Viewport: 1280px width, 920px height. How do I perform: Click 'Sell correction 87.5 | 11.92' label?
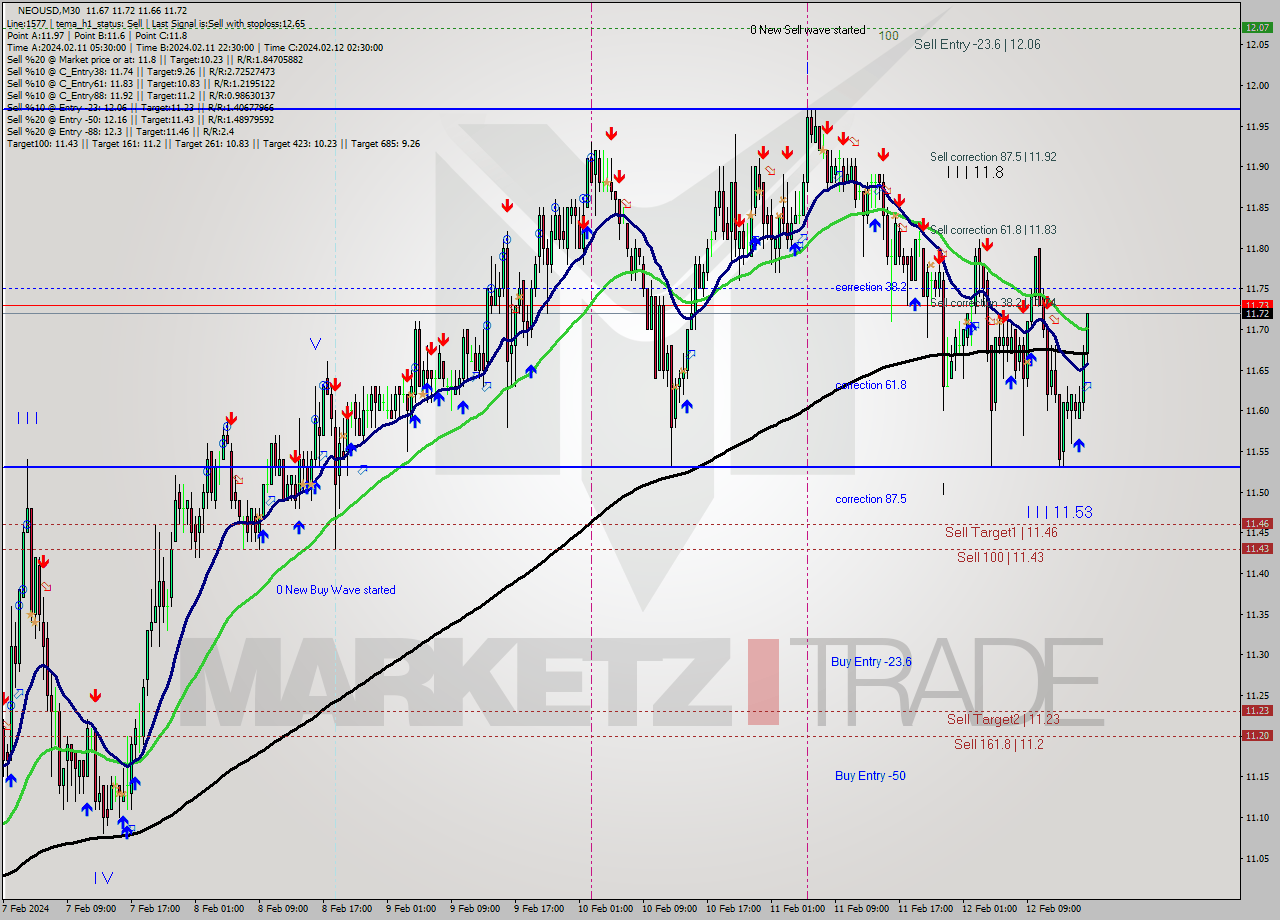(993, 157)
